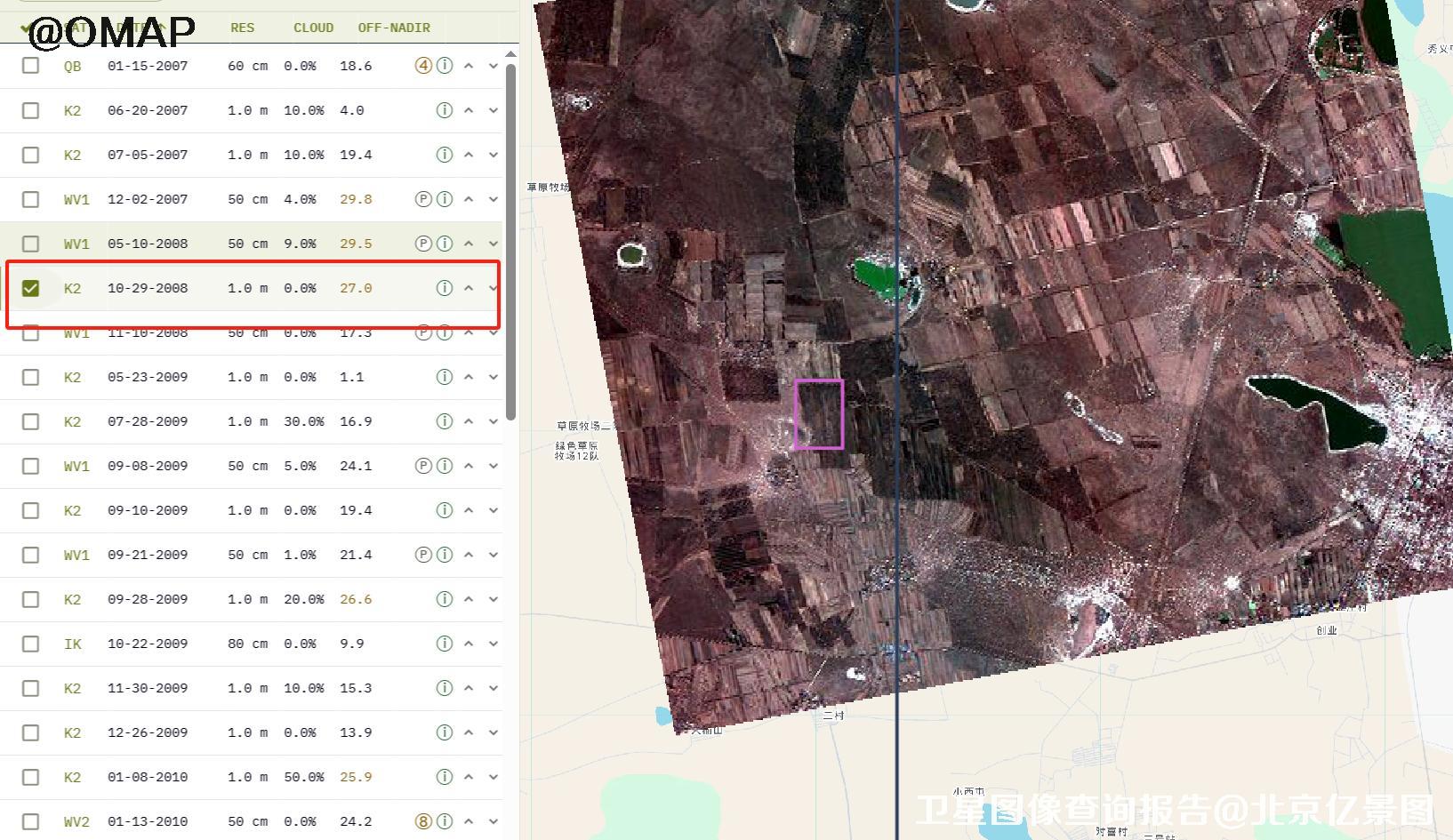
Task: Open info icon for QB 01-15-2007 row
Action: click(445, 66)
